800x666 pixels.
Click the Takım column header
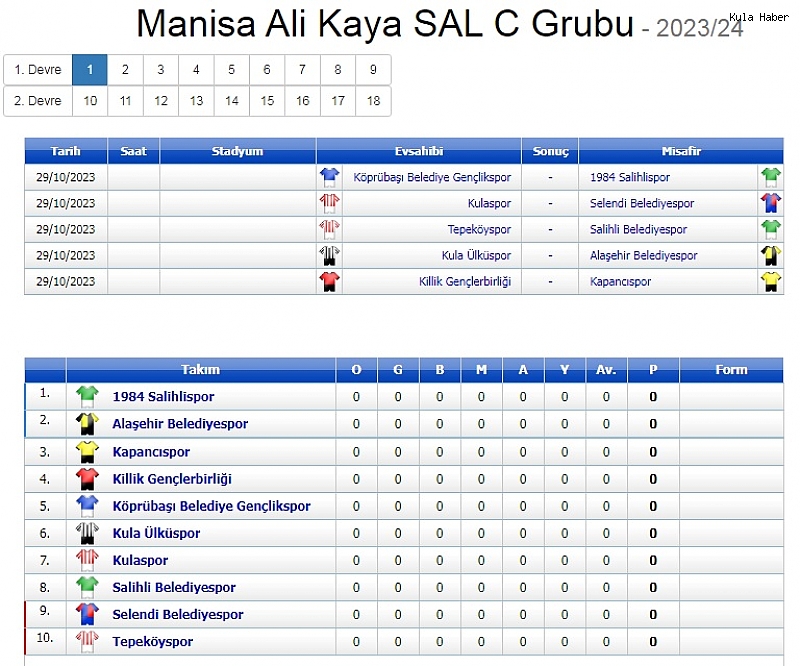point(201,369)
